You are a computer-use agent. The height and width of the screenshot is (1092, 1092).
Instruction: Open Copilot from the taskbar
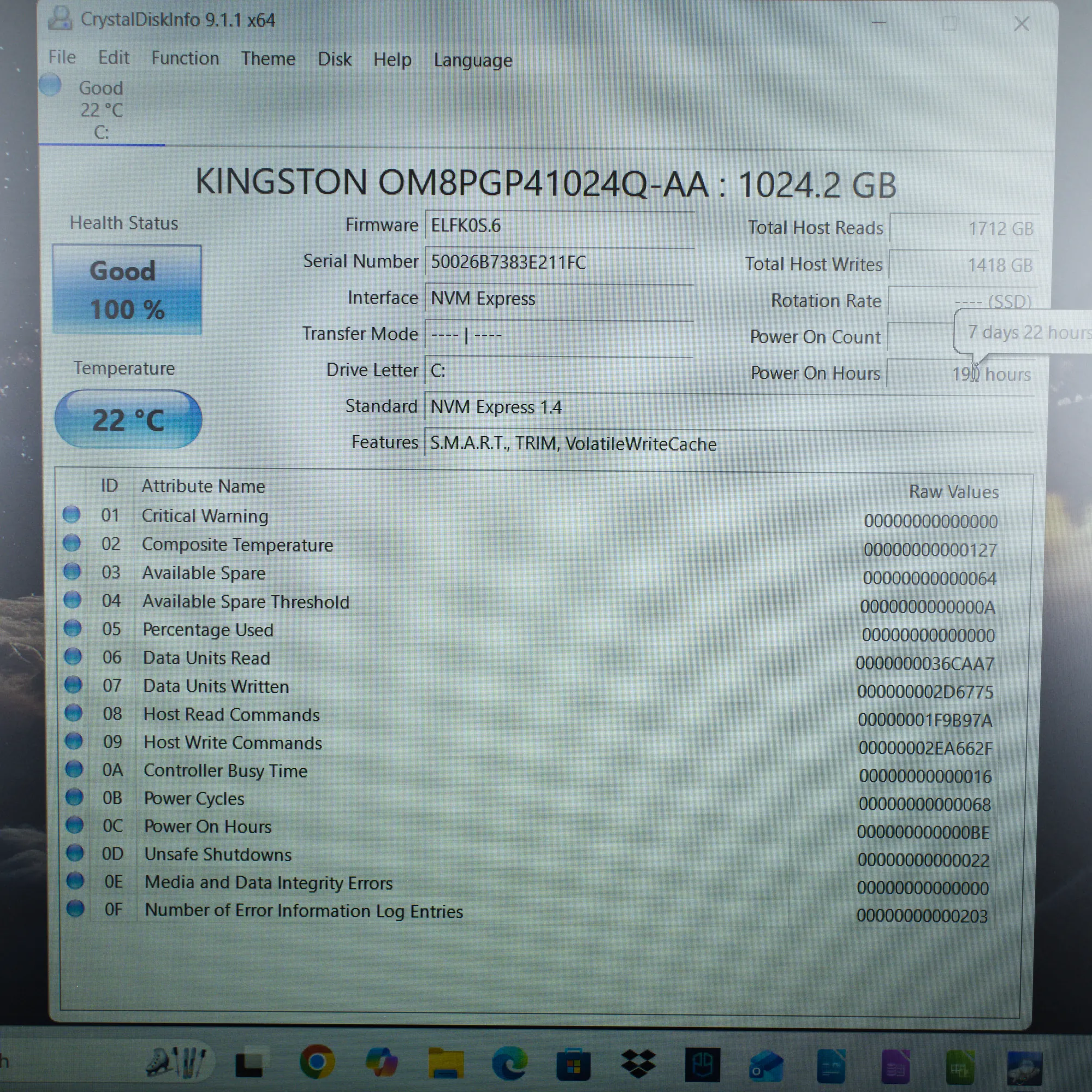[381, 1062]
